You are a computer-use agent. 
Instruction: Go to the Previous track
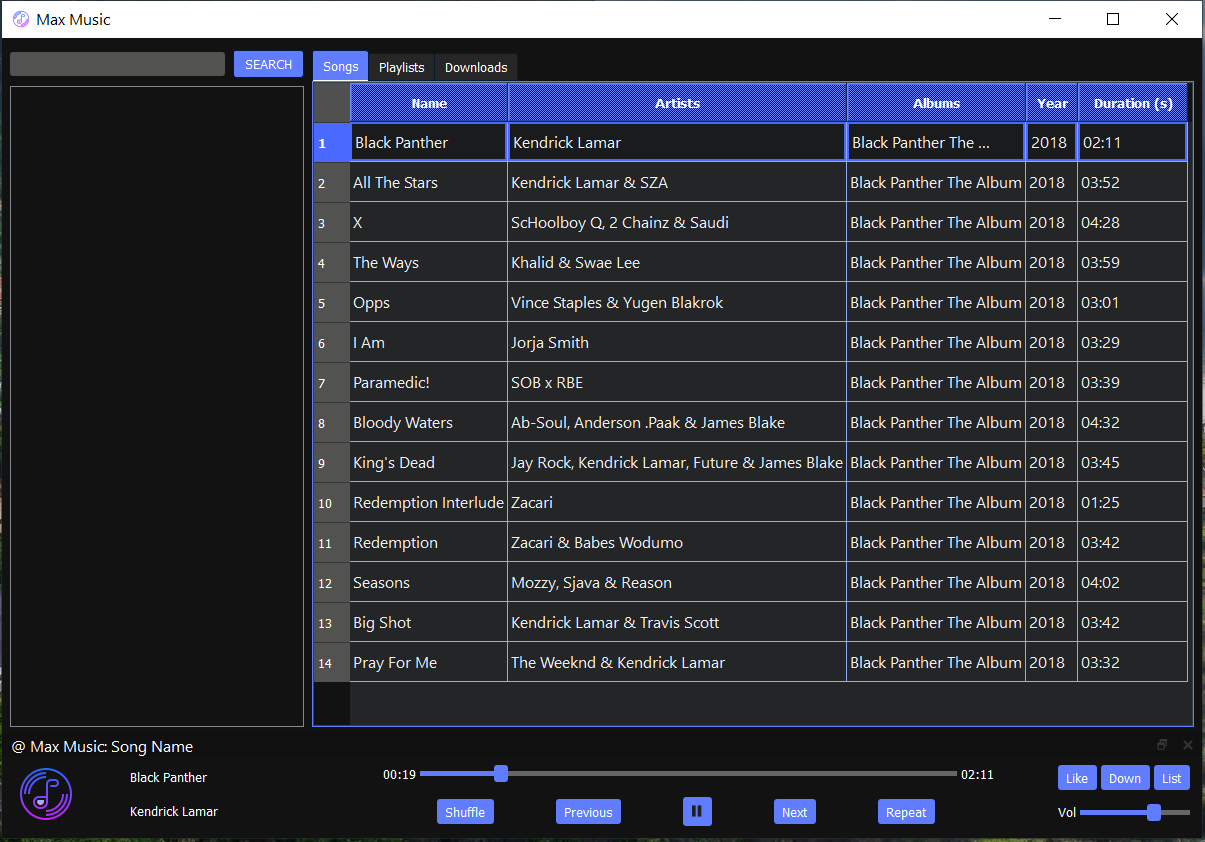[x=588, y=812]
